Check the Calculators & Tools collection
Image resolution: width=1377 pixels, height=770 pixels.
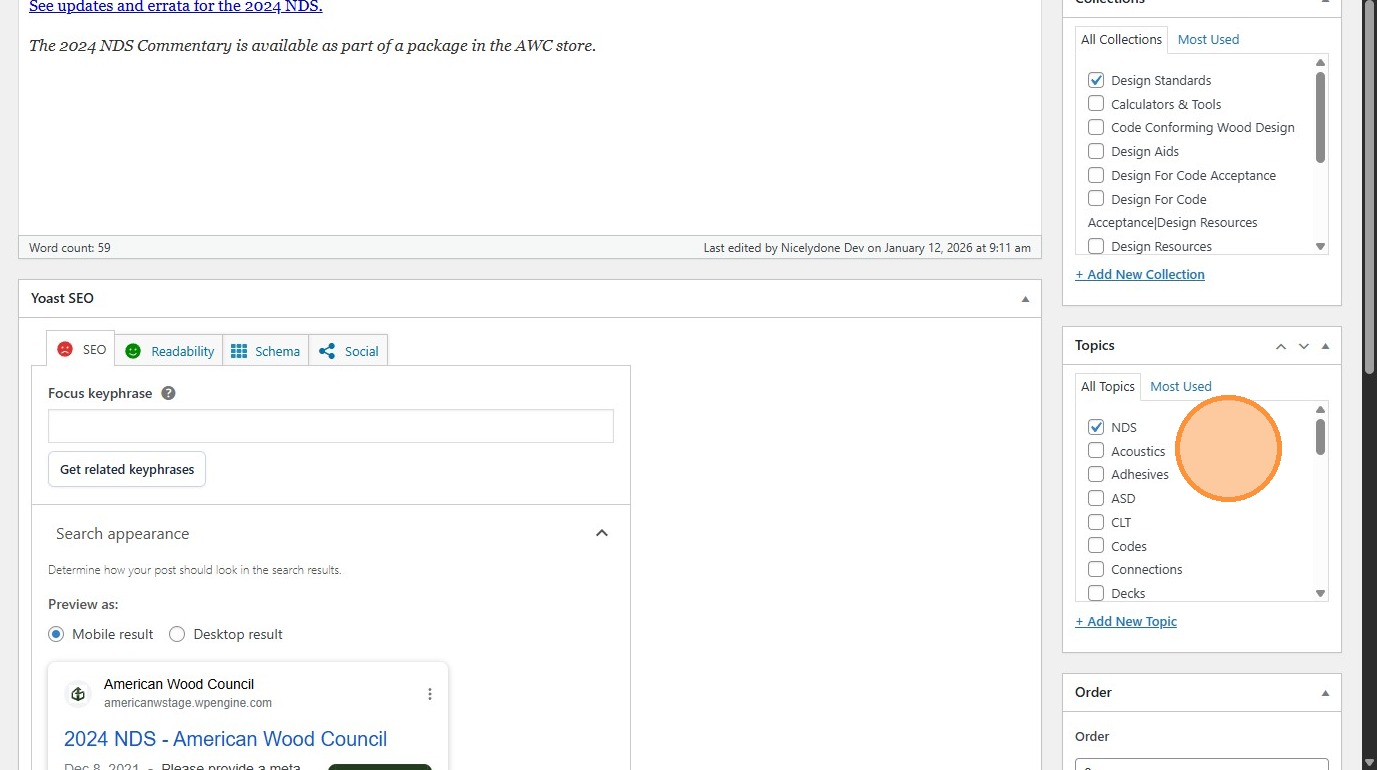pyautogui.click(x=1096, y=104)
